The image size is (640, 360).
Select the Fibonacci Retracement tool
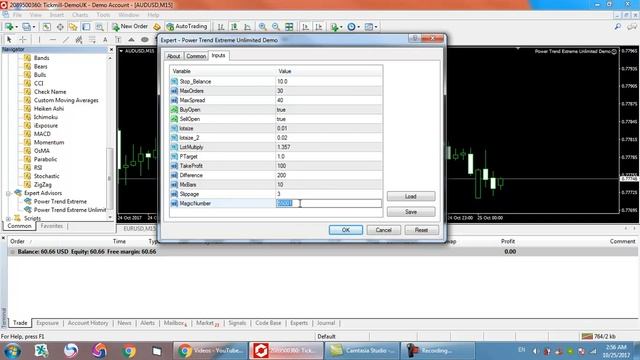(x=92, y=40)
